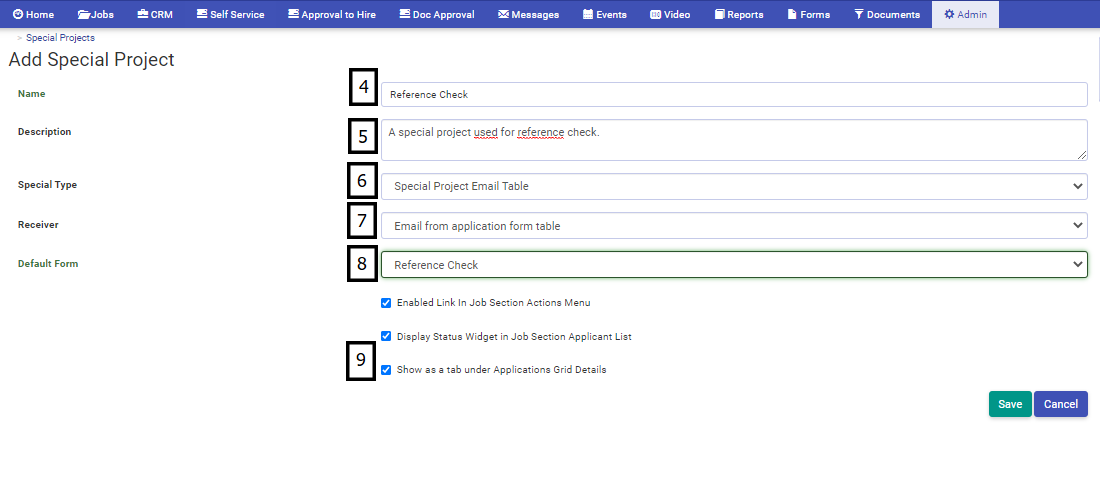Click the Self Service icon
The height and width of the screenshot is (489, 1100).
[202, 14]
